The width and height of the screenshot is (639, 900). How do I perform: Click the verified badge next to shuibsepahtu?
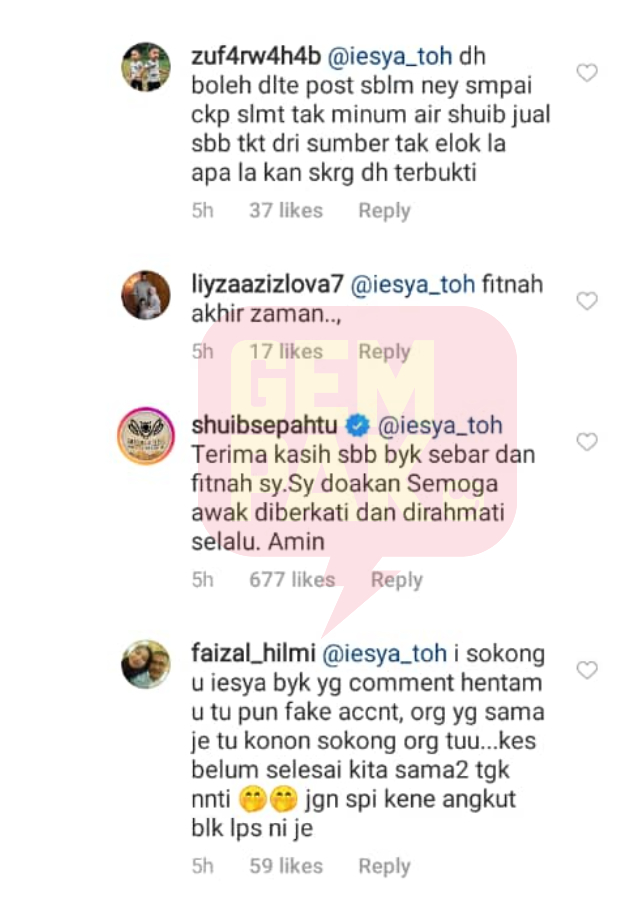click(357, 426)
